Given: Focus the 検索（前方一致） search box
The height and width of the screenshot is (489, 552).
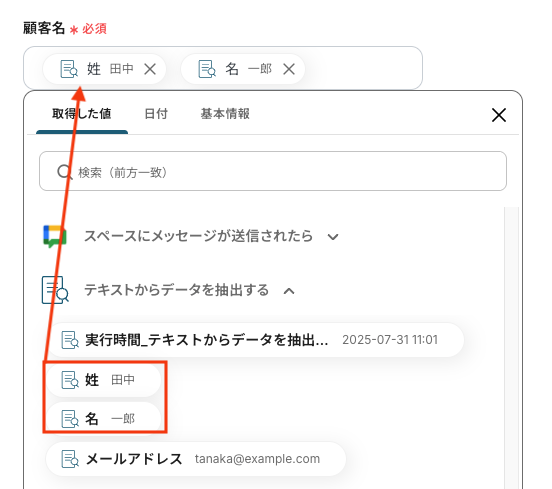Looking at the screenshot, I should coord(273,171).
